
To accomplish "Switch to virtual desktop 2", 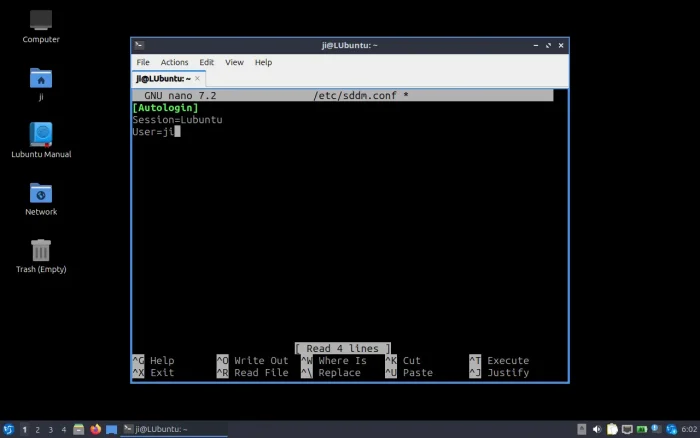I will (x=37, y=429).
